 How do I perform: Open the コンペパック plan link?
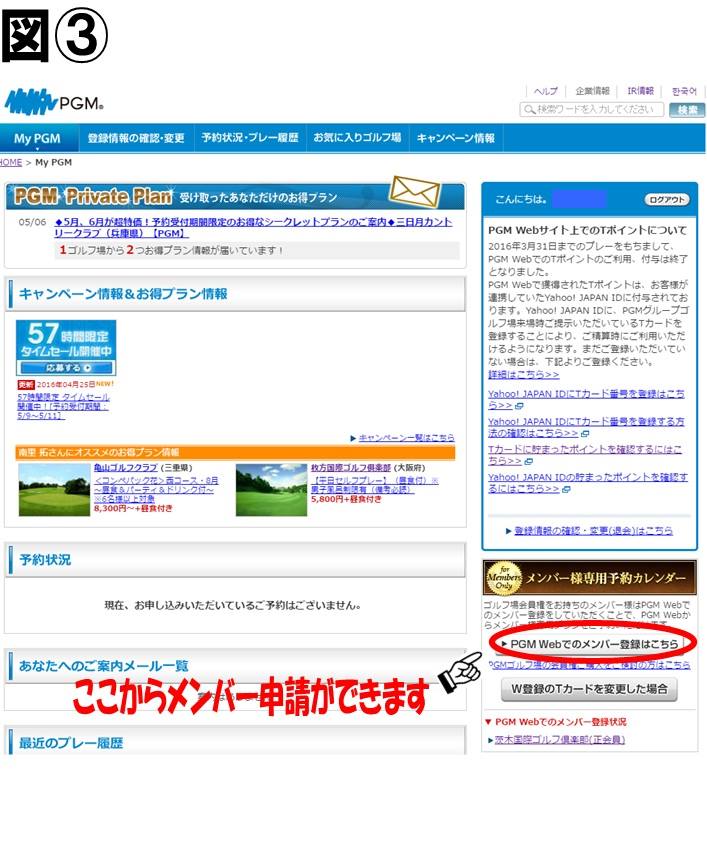[156, 489]
